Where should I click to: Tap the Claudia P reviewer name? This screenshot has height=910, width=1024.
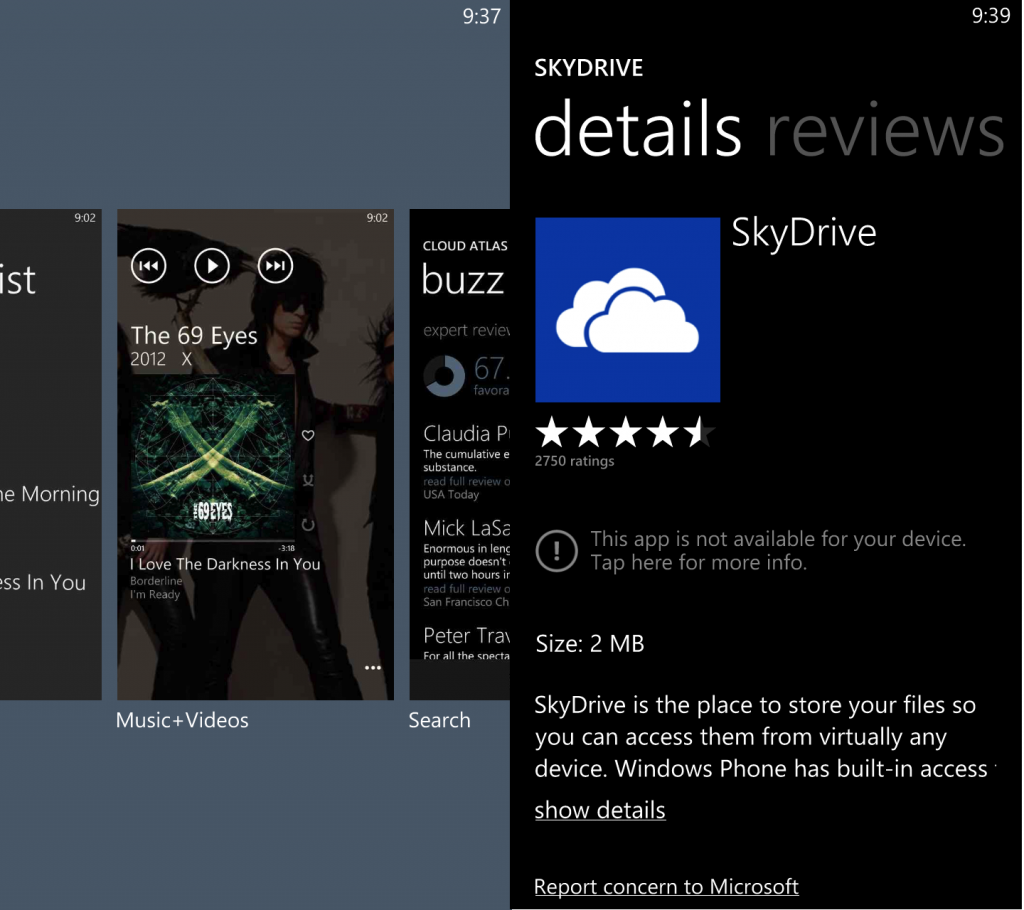[x=466, y=433]
